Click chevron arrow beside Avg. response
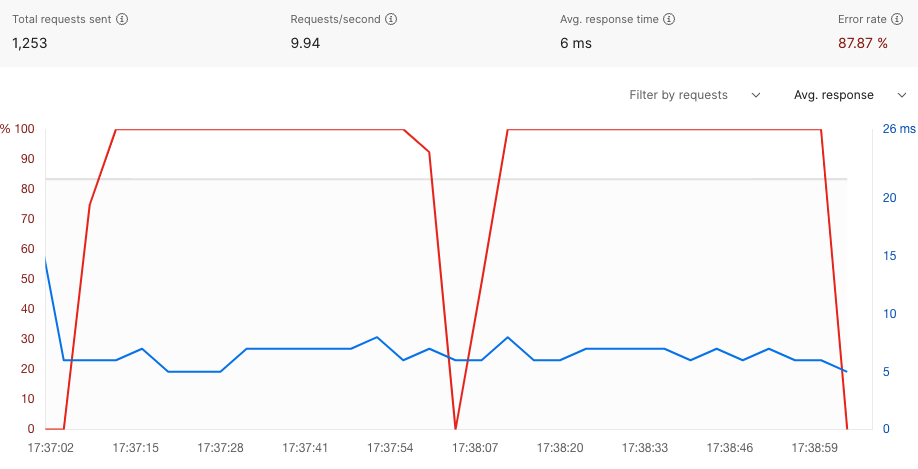The width and height of the screenshot is (918, 469). (901, 95)
